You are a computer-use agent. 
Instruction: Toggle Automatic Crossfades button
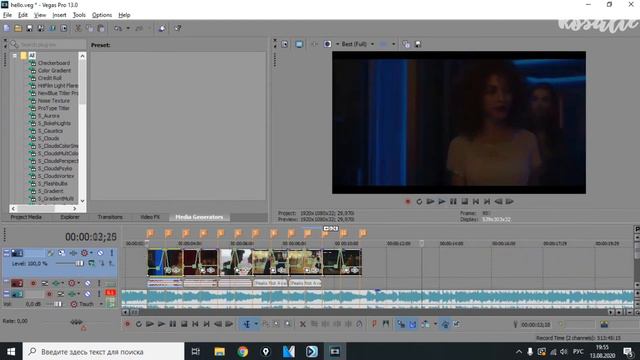[x=413, y=324]
